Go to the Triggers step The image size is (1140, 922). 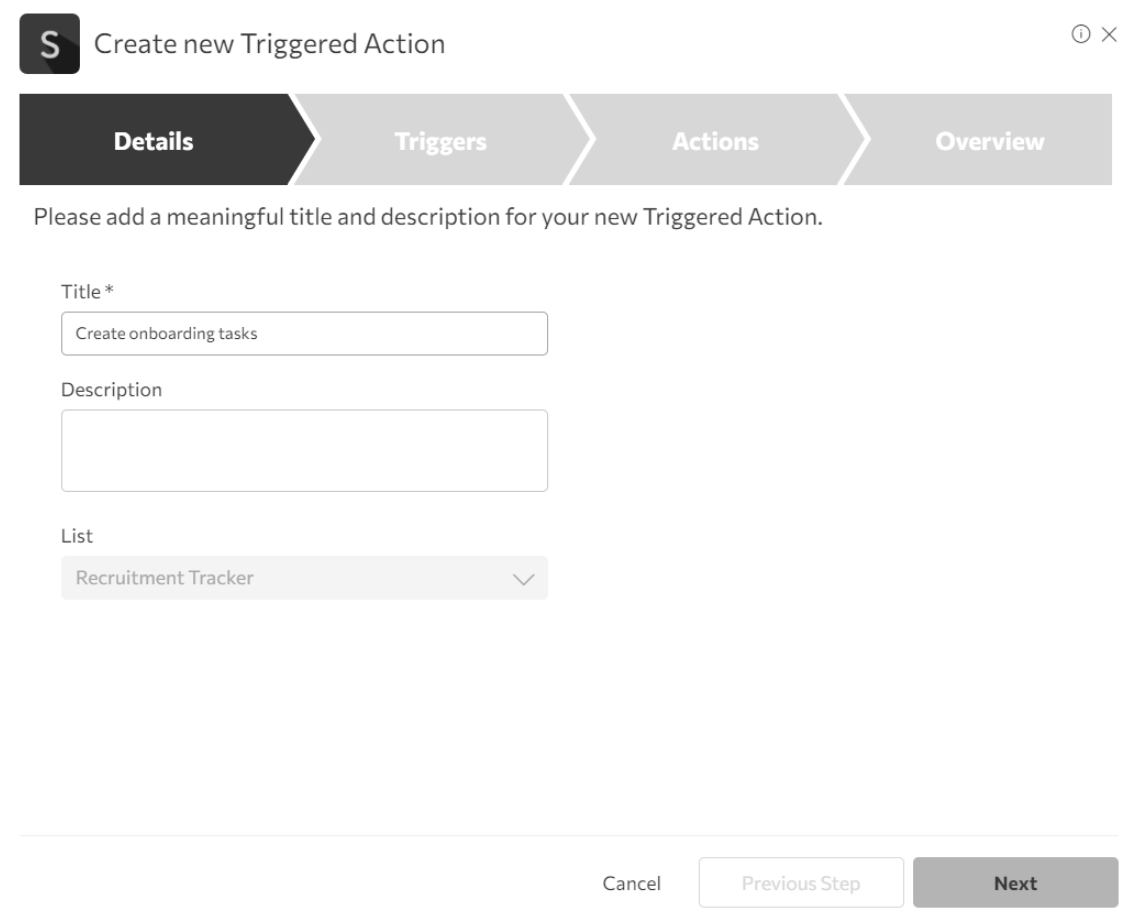[x=440, y=141]
